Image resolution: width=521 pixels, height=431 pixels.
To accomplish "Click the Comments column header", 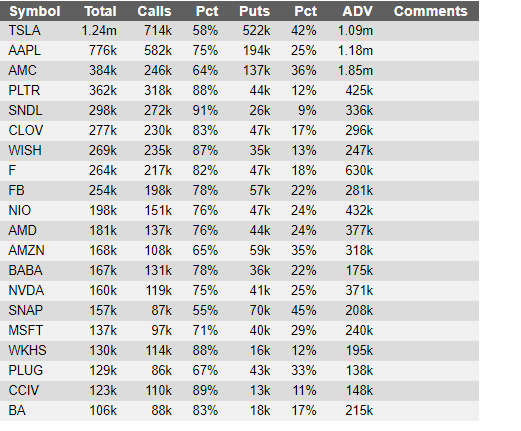I will coord(430,11).
